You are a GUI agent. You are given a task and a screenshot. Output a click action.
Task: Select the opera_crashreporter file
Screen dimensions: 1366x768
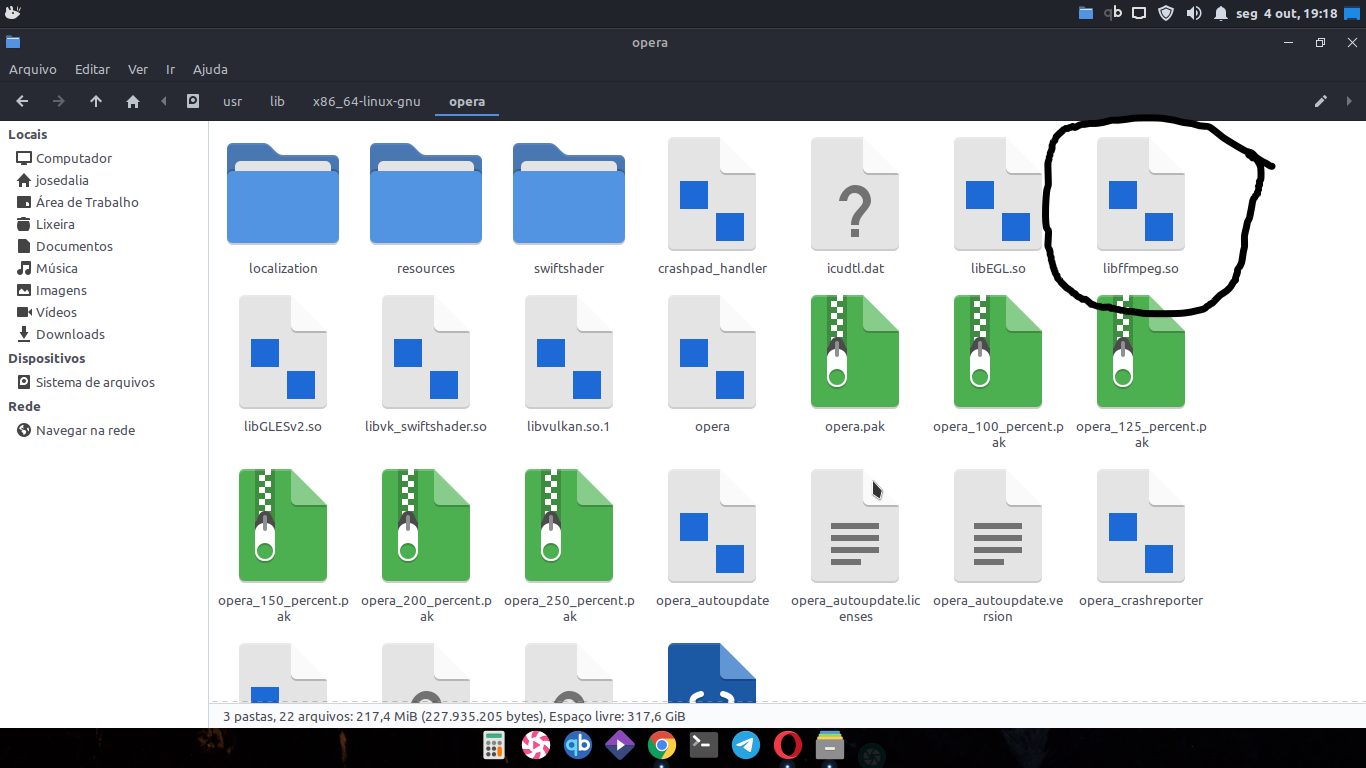click(1141, 526)
